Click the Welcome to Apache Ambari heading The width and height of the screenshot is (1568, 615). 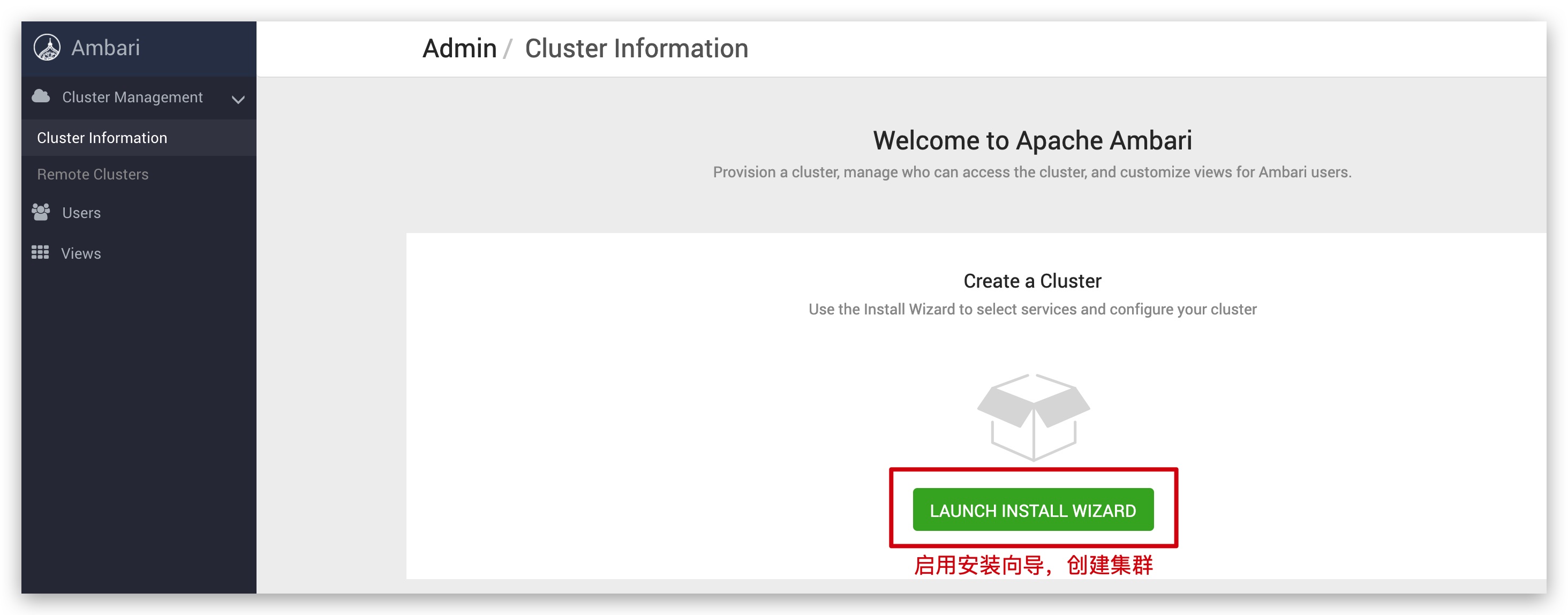[x=1032, y=140]
